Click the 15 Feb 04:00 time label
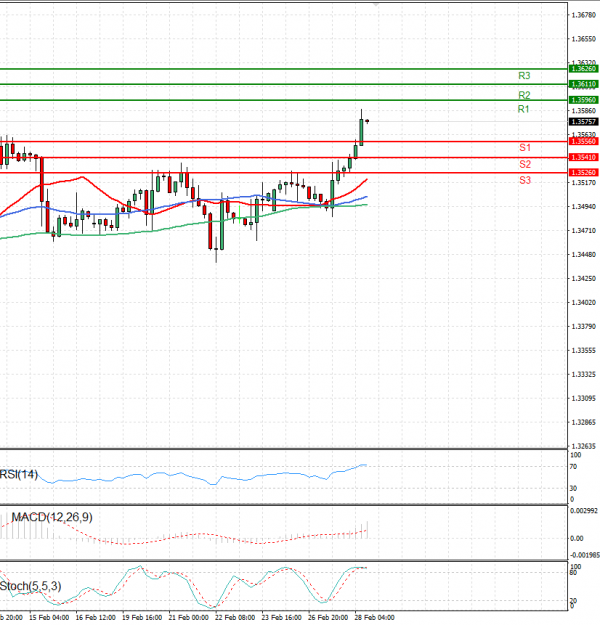600x625 pixels. [49, 617]
